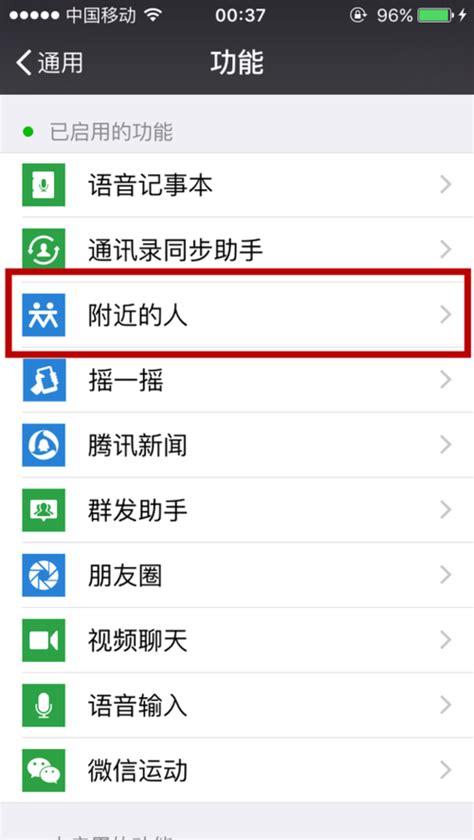Image resolution: width=474 pixels, height=840 pixels.
Task: Tap the 腾讯新闻 news icon
Action: point(43,445)
